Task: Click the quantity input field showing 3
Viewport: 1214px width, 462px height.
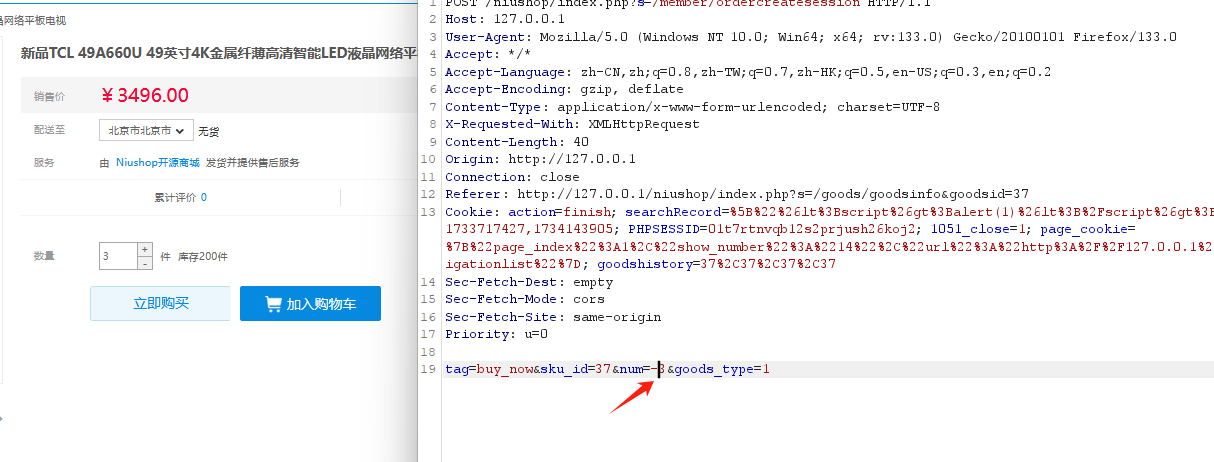Action: pos(118,256)
